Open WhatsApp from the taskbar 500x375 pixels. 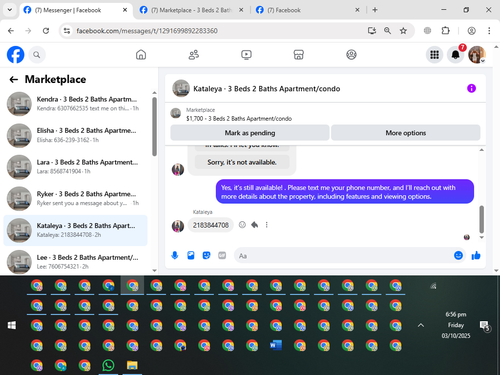108,366
